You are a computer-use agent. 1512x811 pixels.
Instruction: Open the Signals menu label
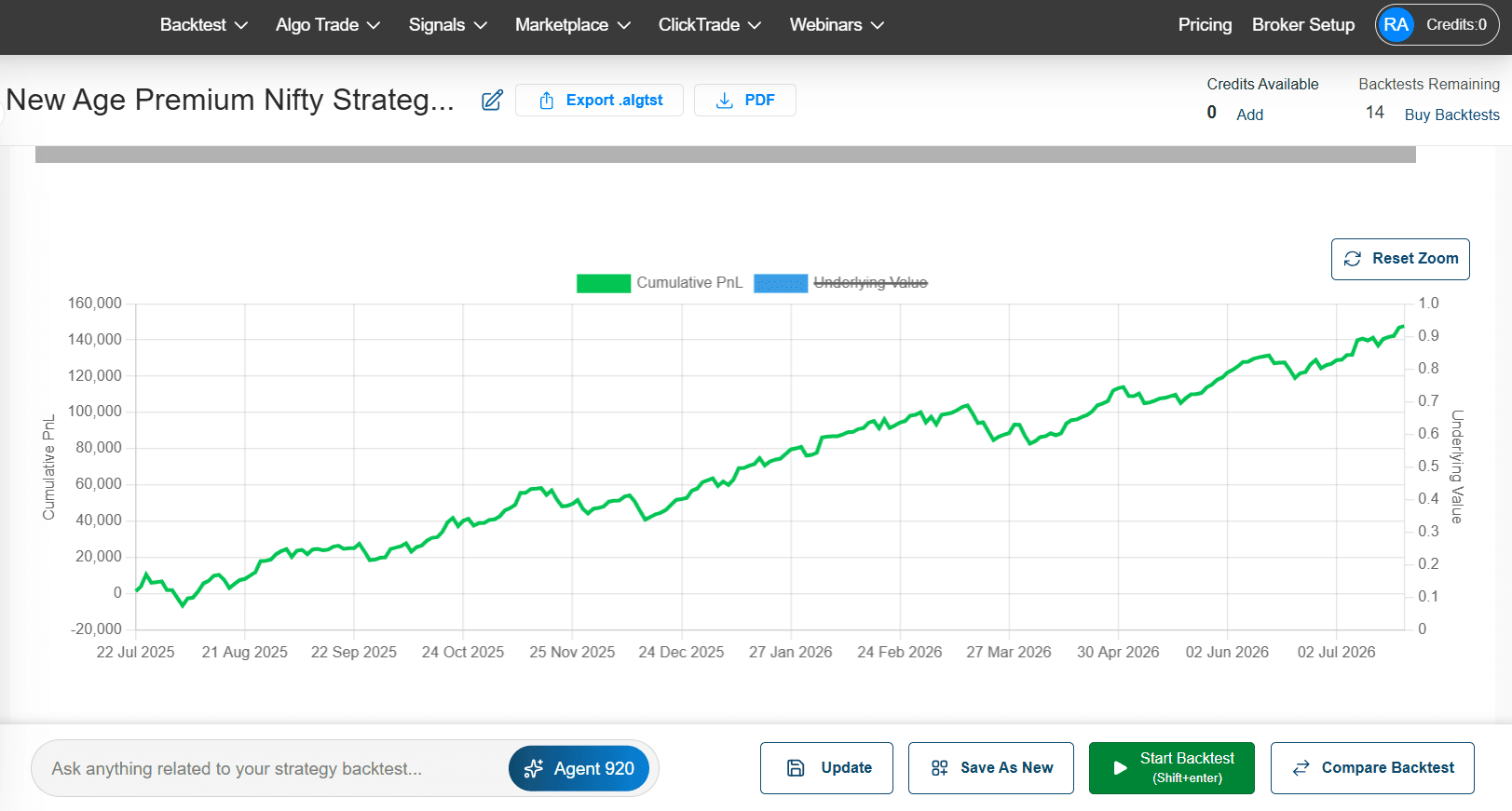click(436, 25)
